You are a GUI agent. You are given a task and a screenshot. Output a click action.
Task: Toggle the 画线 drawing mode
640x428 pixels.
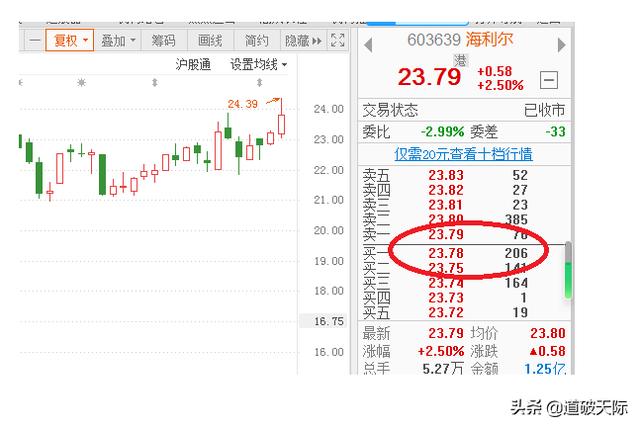[x=210, y=40]
